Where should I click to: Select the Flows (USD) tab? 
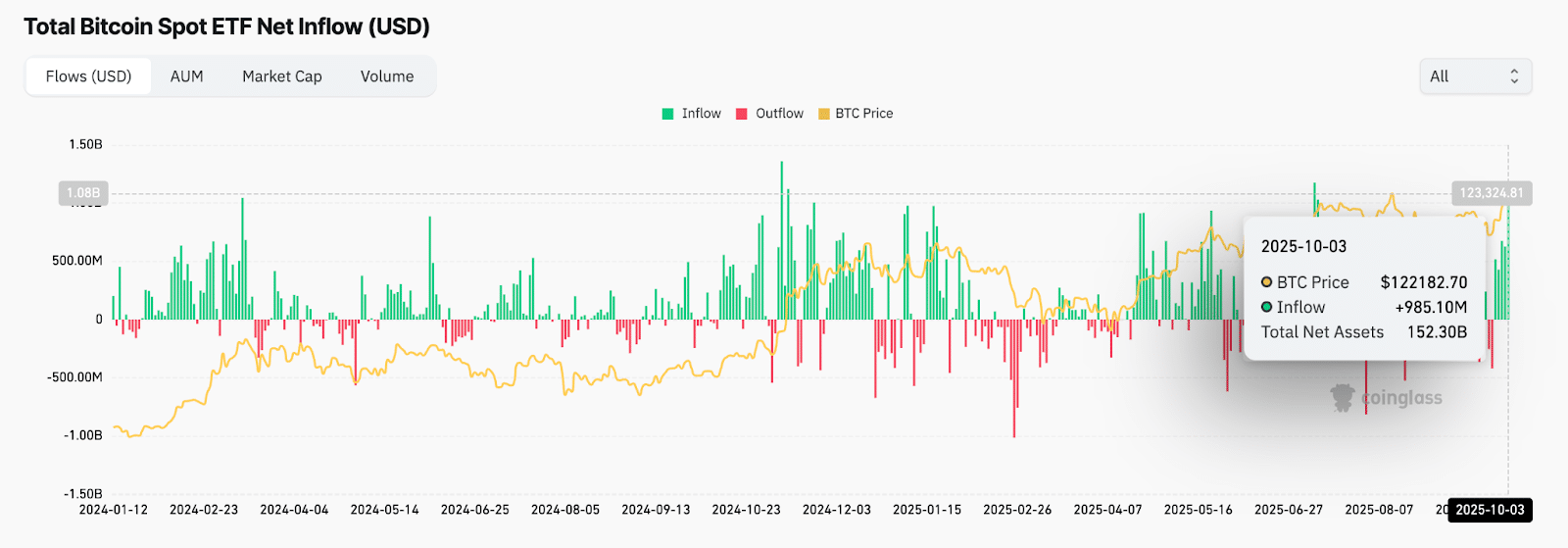click(88, 76)
